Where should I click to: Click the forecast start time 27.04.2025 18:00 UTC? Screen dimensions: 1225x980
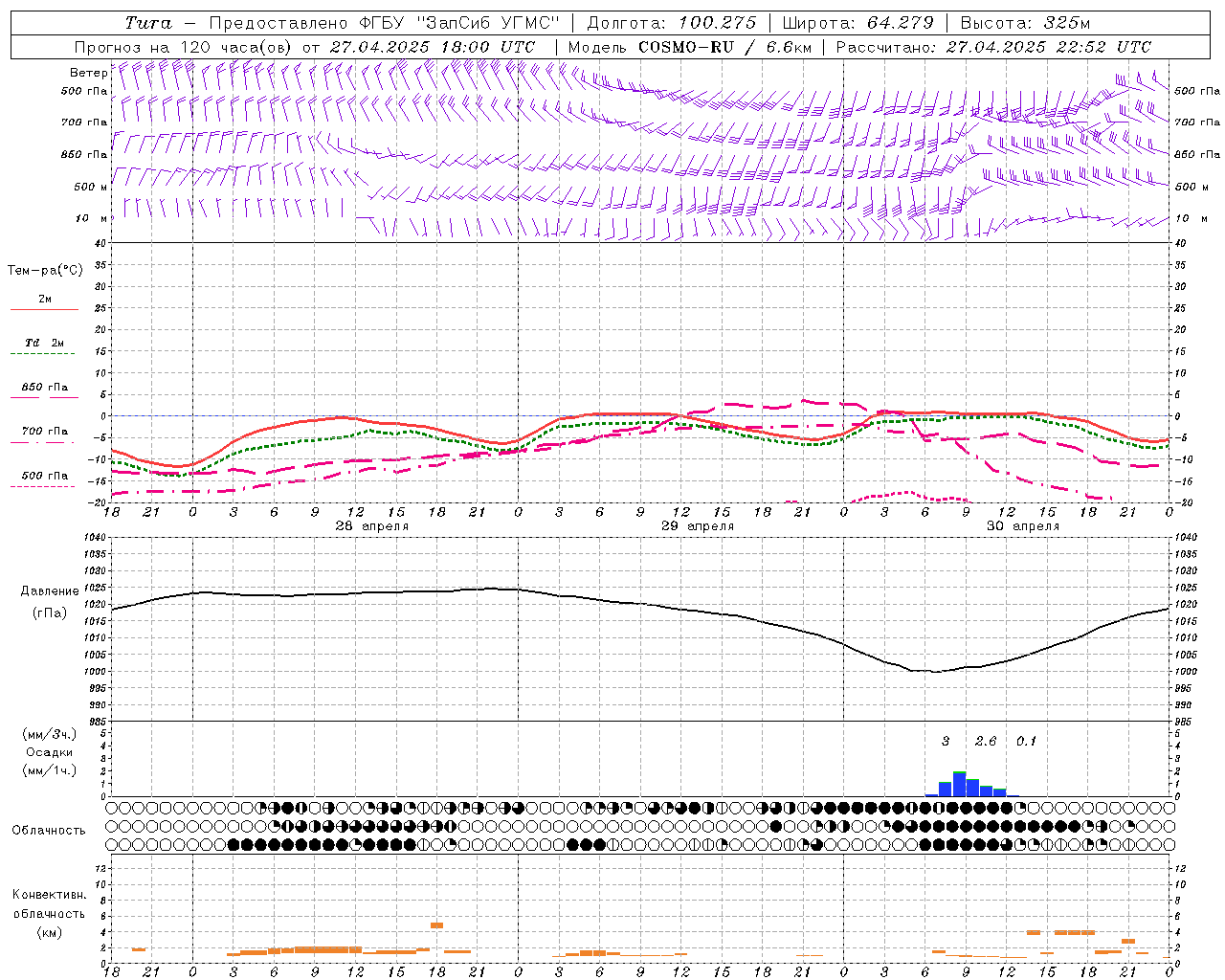[x=433, y=47]
